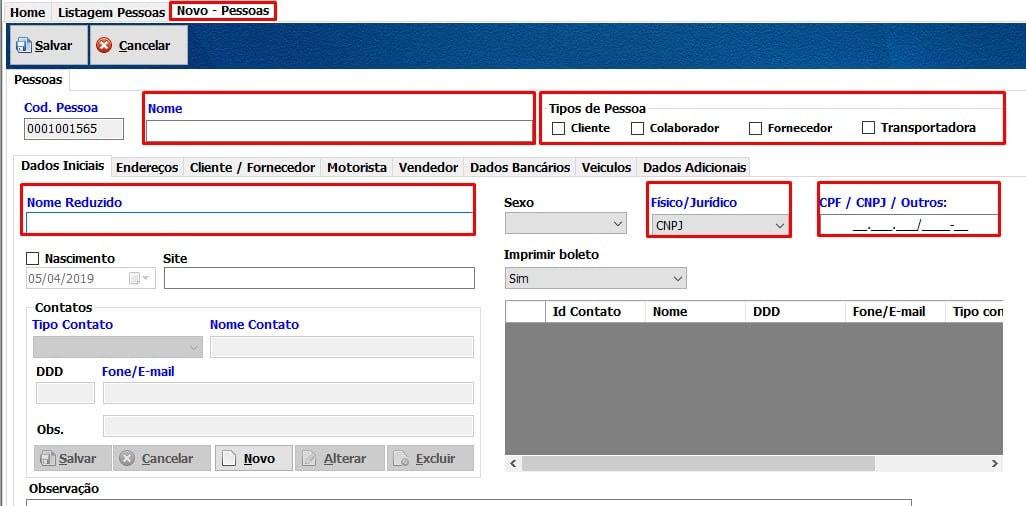This screenshot has height=506, width=1026.
Task: Expand the Sexo dropdown
Action: pos(565,224)
